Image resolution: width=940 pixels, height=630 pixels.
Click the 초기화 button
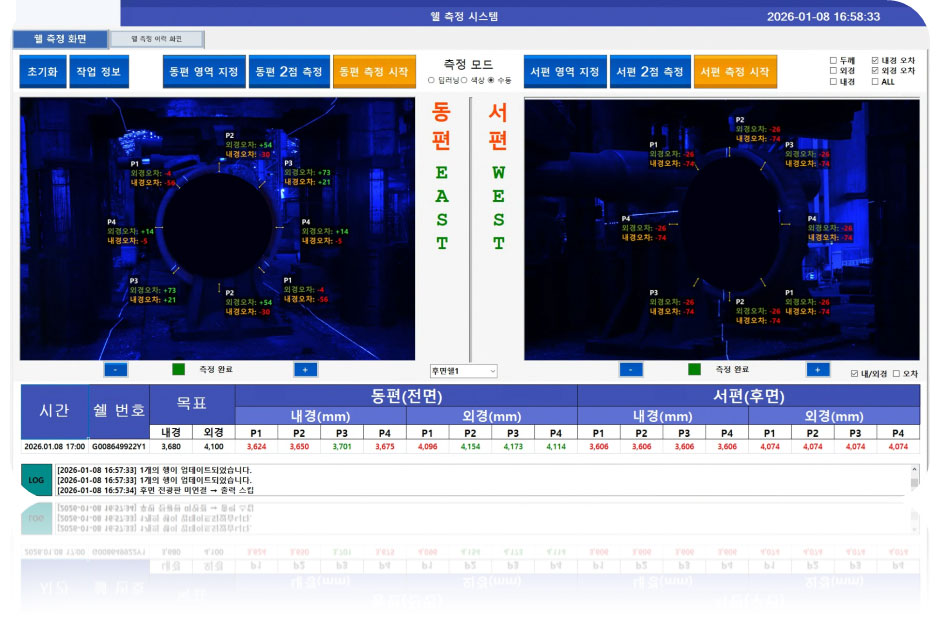tap(43, 71)
